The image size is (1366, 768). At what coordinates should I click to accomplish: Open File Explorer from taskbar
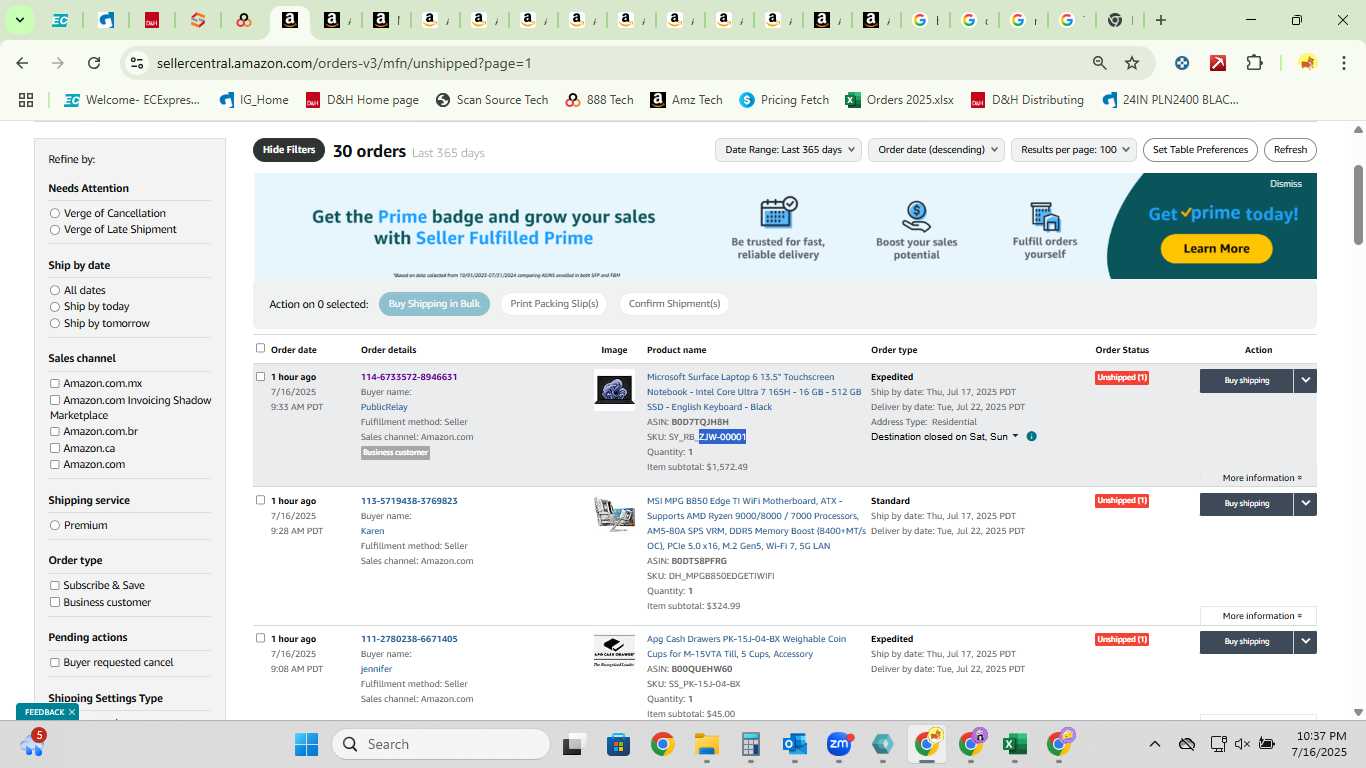(x=707, y=744)
